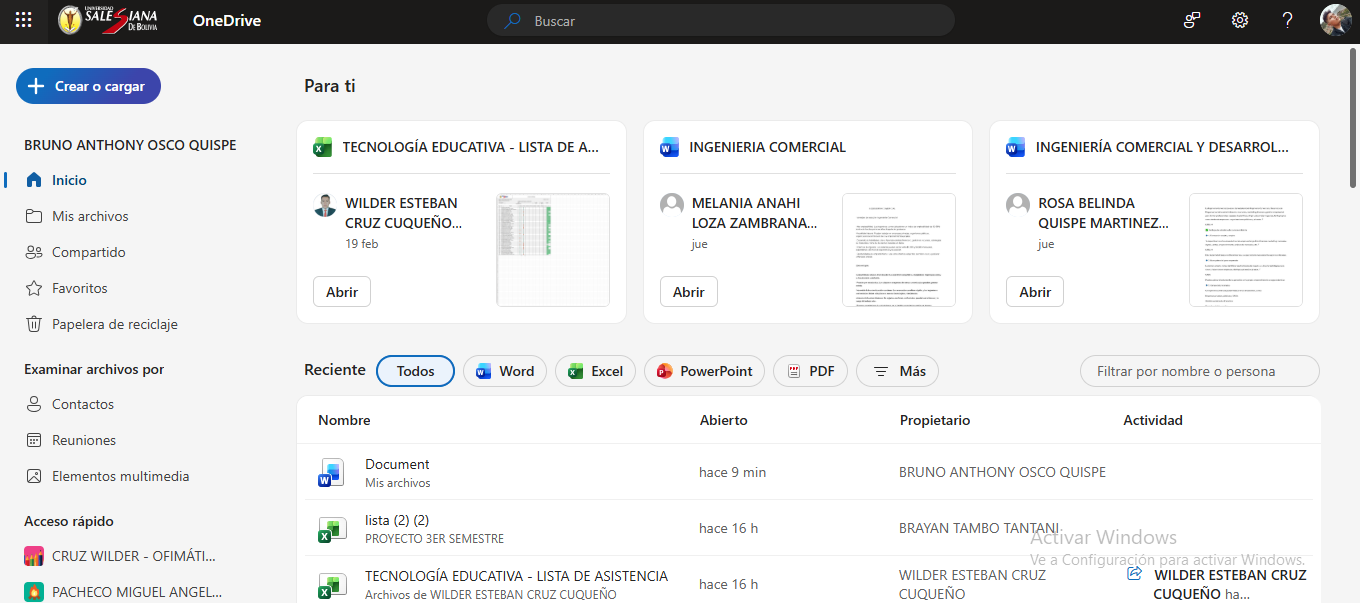This screenshot has height=603, width=1360.
Task: Open Mis archivos in sidebar
Action: pos(90,216)
